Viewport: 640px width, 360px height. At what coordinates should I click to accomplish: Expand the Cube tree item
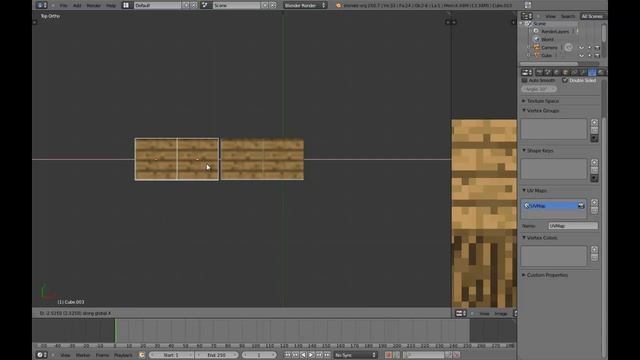529,55
